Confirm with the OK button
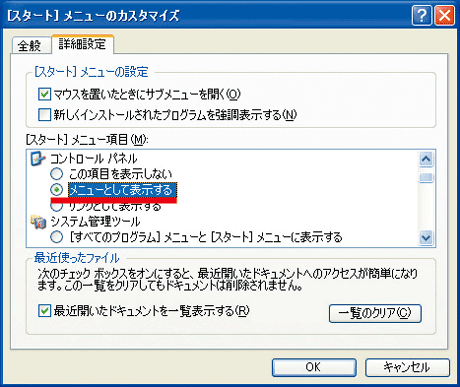Image resolution: width=460 pixels, height=387 pixels. (314, 367)
